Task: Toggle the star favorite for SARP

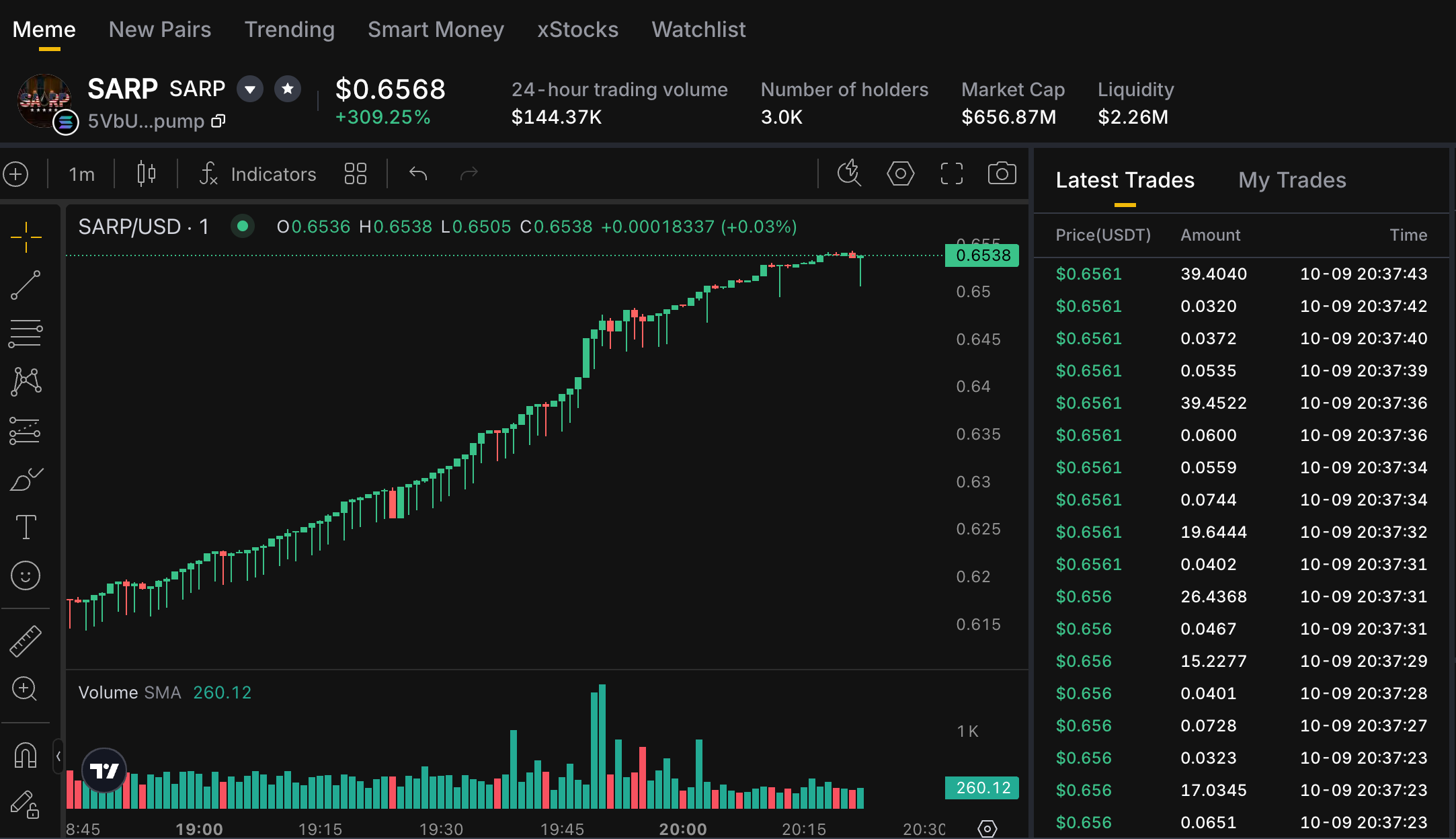Action: 288,89
